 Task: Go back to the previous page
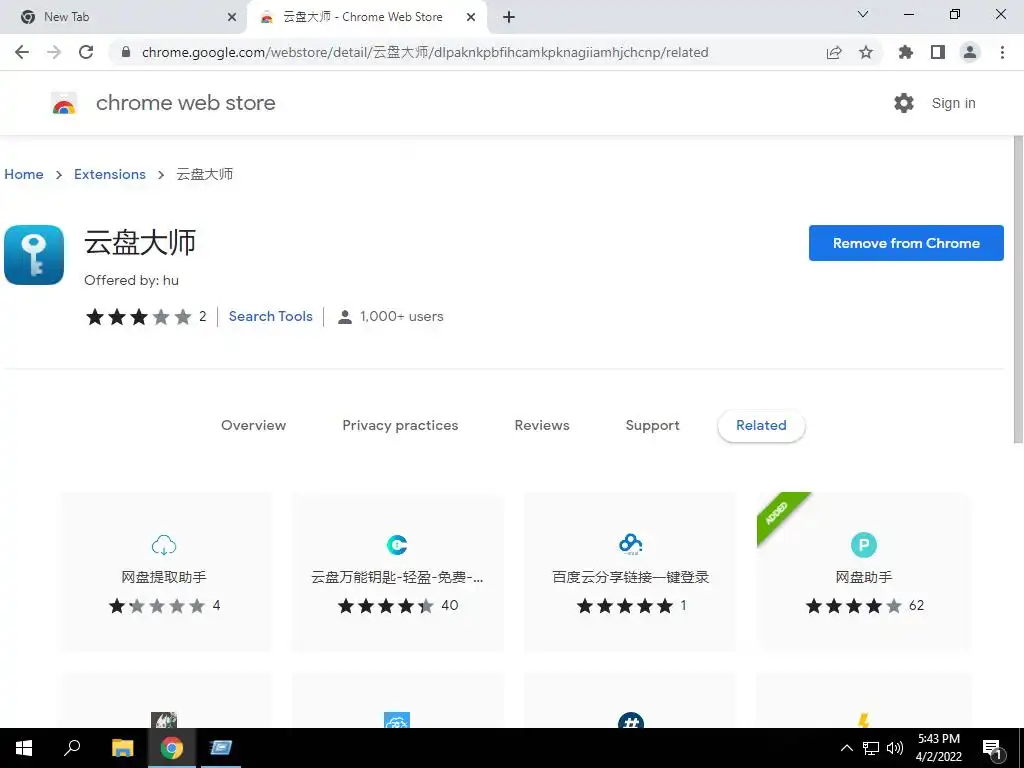(22, 52)
